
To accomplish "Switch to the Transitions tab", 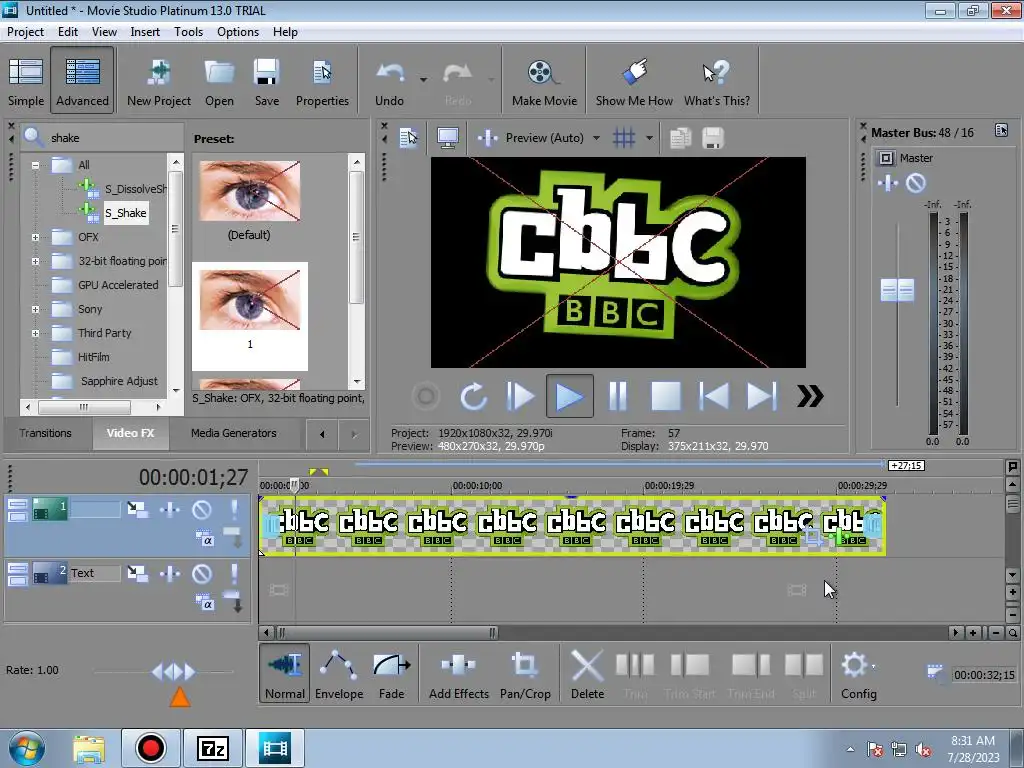I will [x=45, y=433].
